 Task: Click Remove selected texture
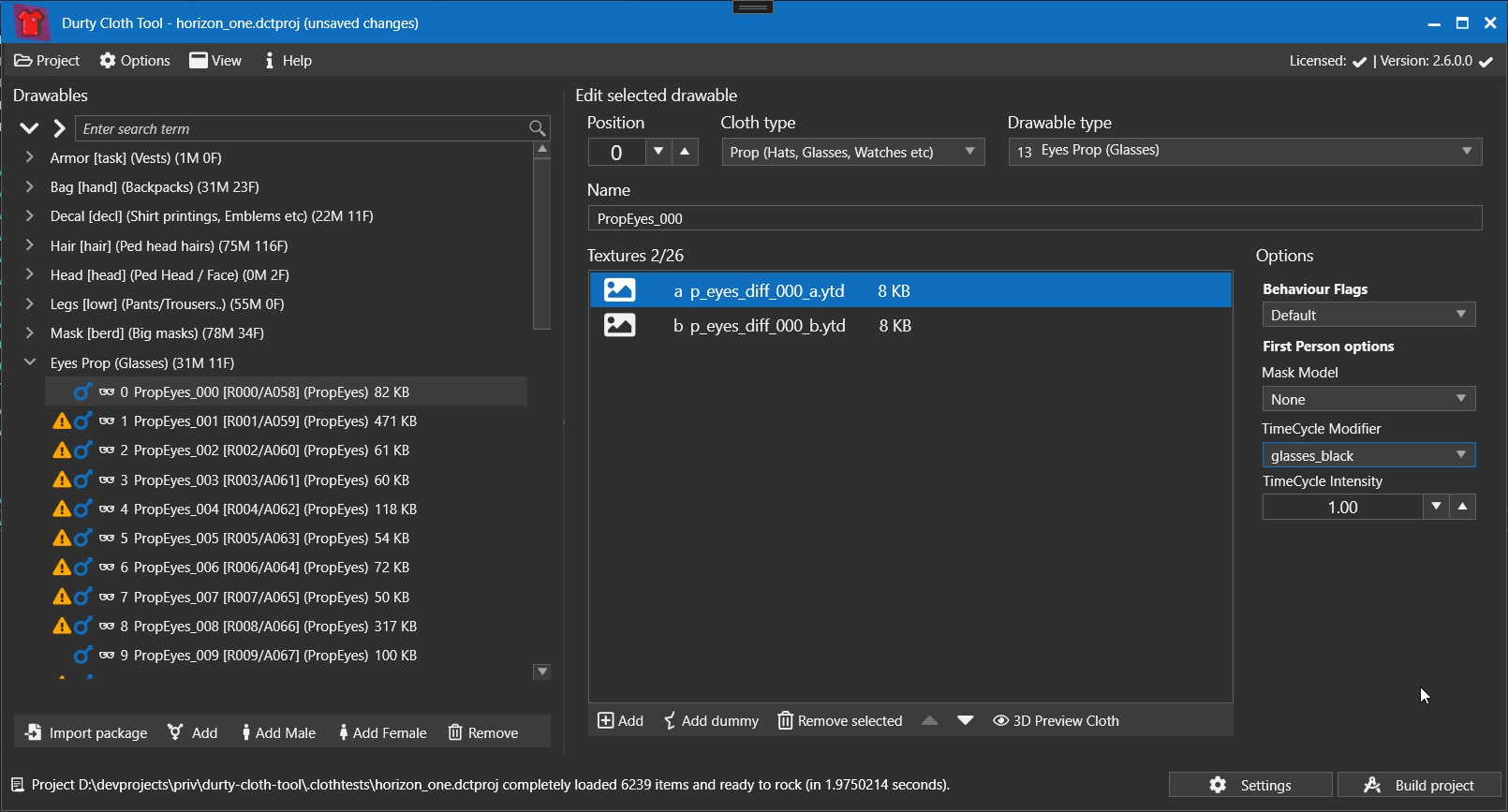(840, 720)
